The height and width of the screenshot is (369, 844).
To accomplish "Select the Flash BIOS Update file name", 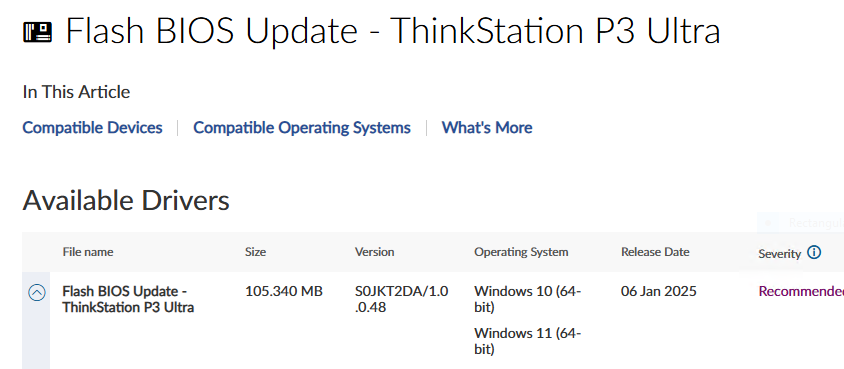I will 128,300.
